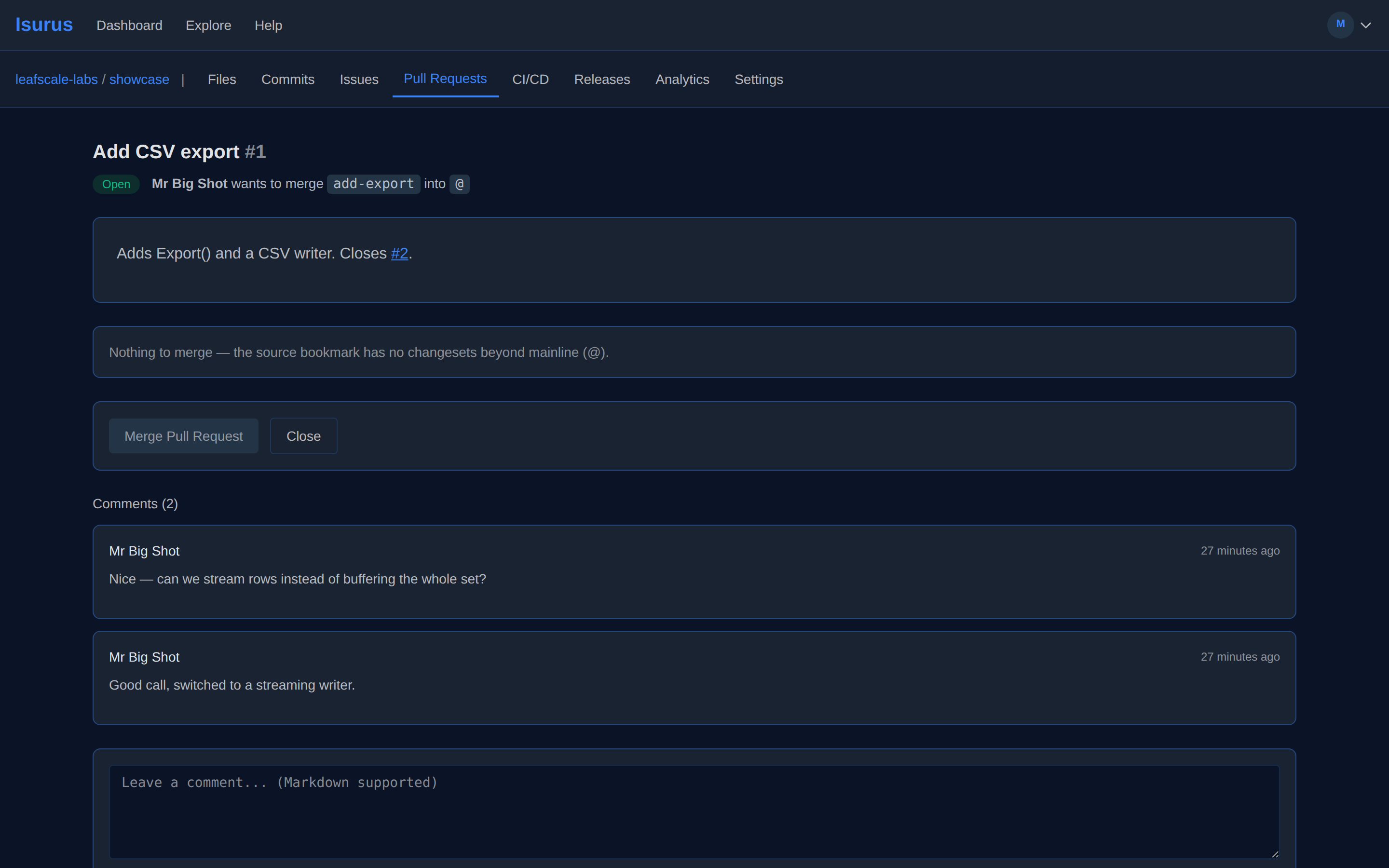Screen dimensions: 1389x868
Task: Open the repository Settings tab
Action: (758, 79)
